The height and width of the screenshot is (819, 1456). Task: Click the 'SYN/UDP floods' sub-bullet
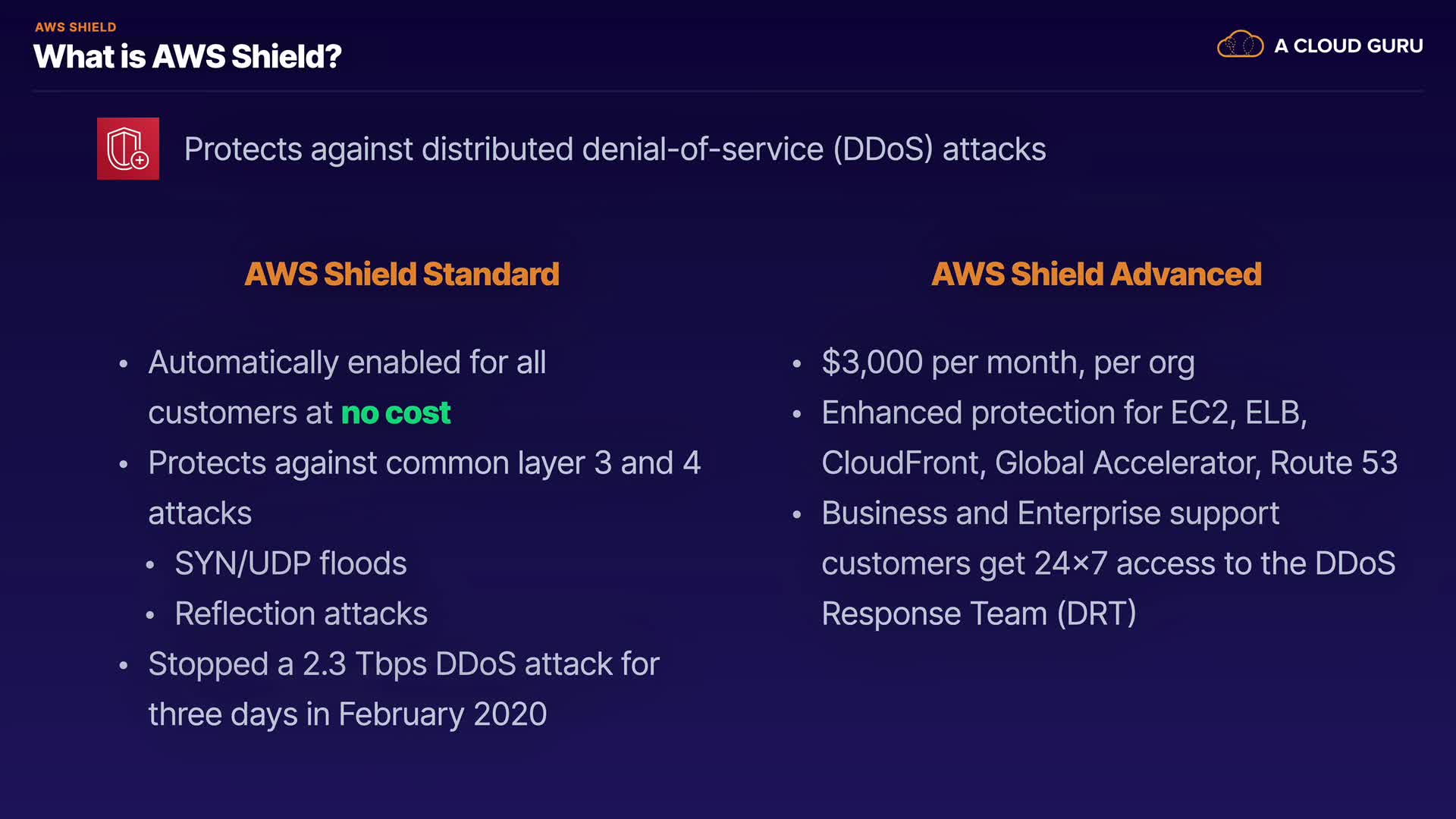(290, 563)
